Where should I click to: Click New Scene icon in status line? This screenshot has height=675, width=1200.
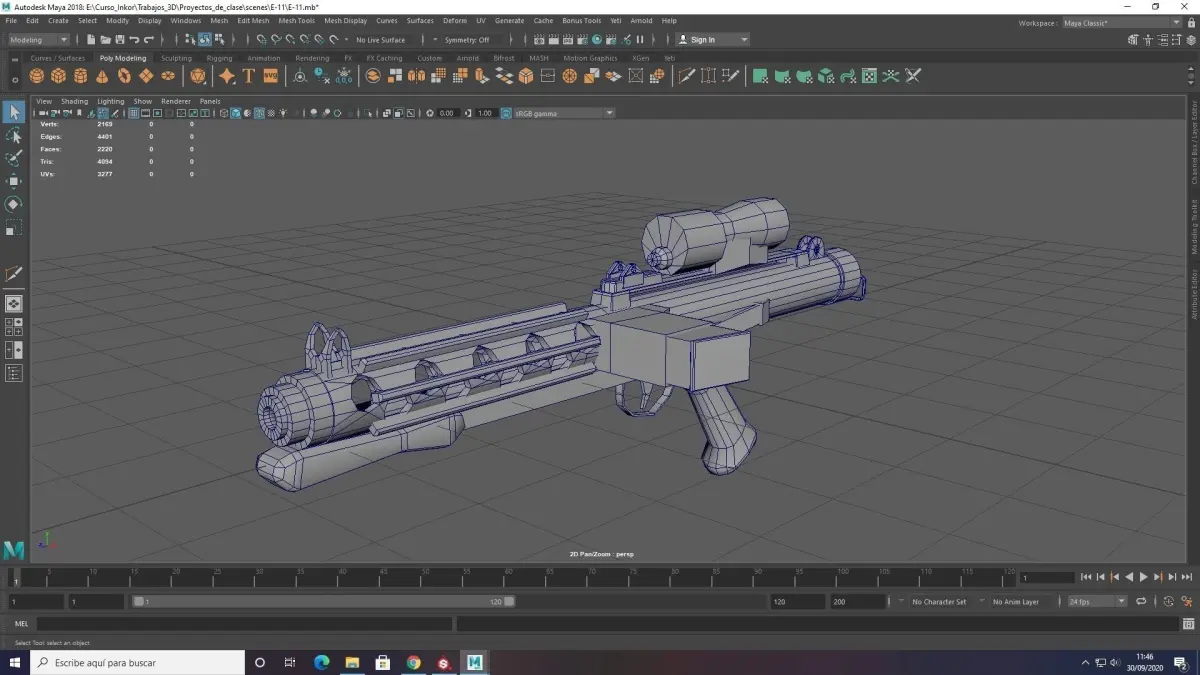pyautogui.click(x=91, y=40)
